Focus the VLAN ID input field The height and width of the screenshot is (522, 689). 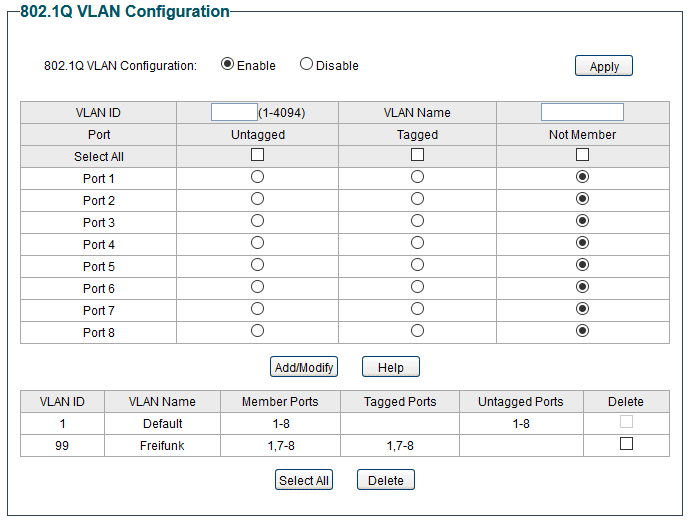[x=234, y=112]
